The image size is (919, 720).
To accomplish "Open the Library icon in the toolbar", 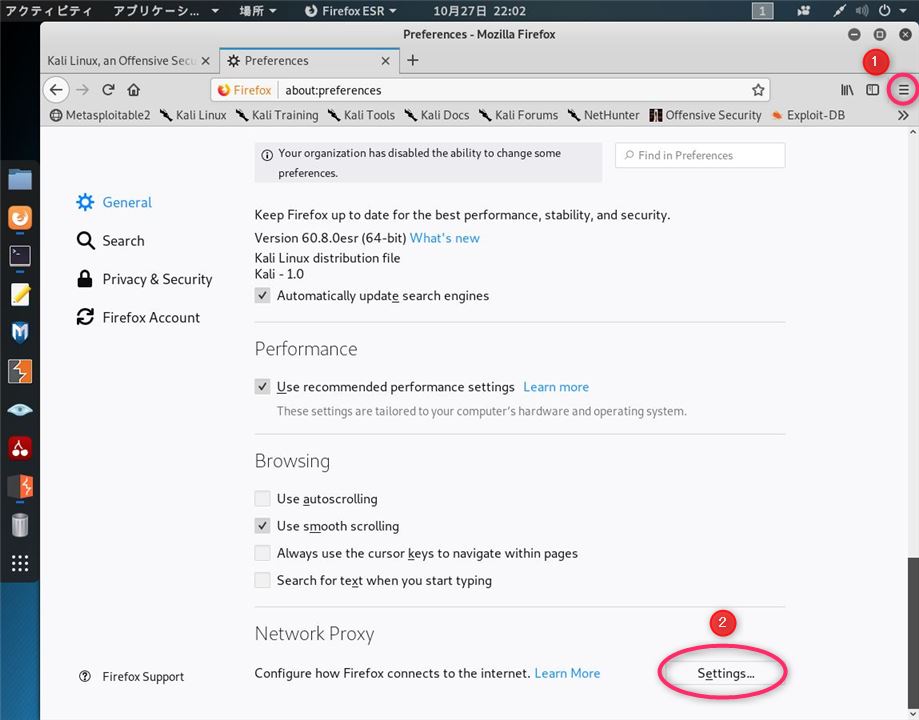I will tap(847, 90).
